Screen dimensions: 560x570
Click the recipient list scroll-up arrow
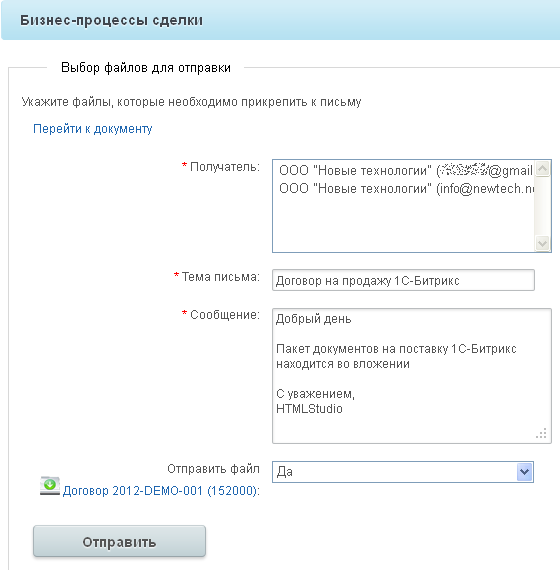pyautogui.click(x=543, y=169)
